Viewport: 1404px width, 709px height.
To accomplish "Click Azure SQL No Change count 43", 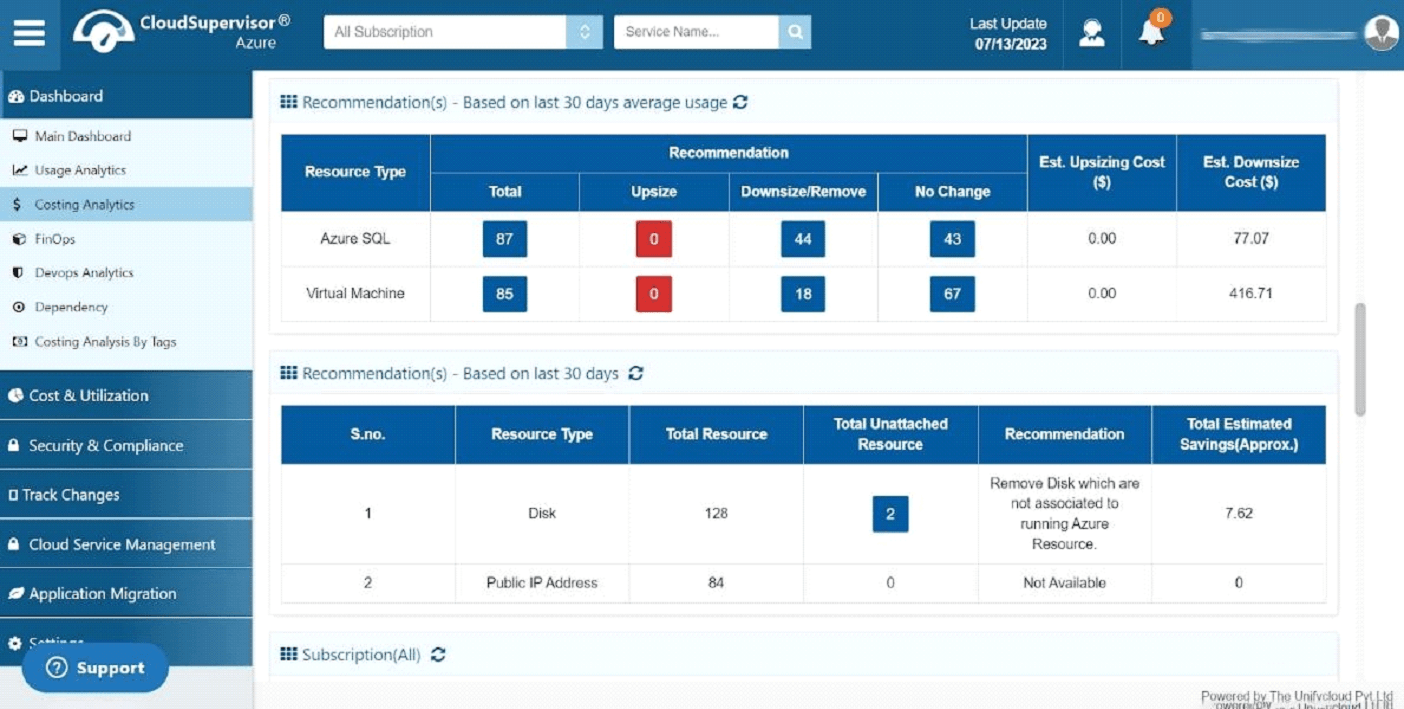I will pos(952,239).
